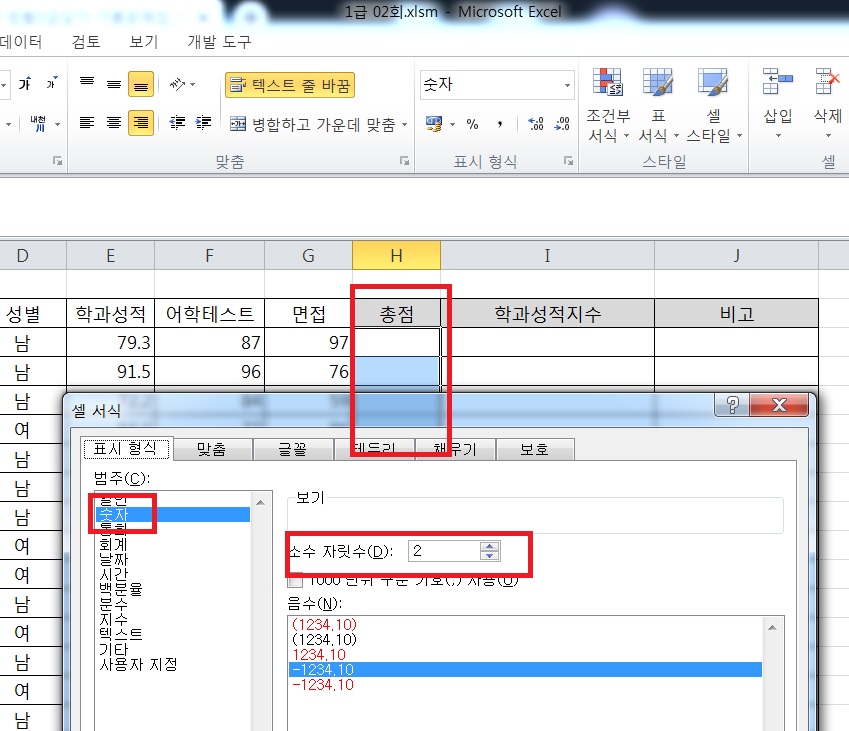Viewport: 849px width, 731px height.
Task: Click the decimal places input field
Action: pyautogui.click(x=444, y=551)
